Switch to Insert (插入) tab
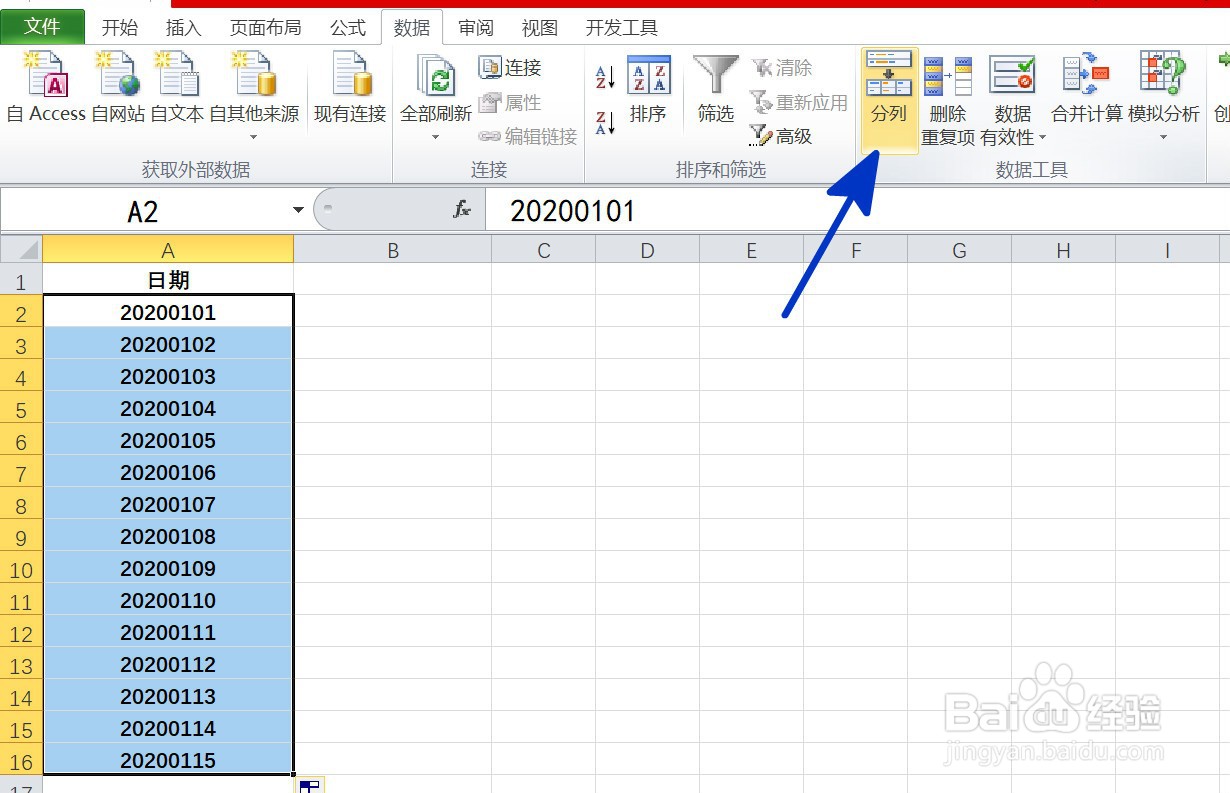 [183, 28]
